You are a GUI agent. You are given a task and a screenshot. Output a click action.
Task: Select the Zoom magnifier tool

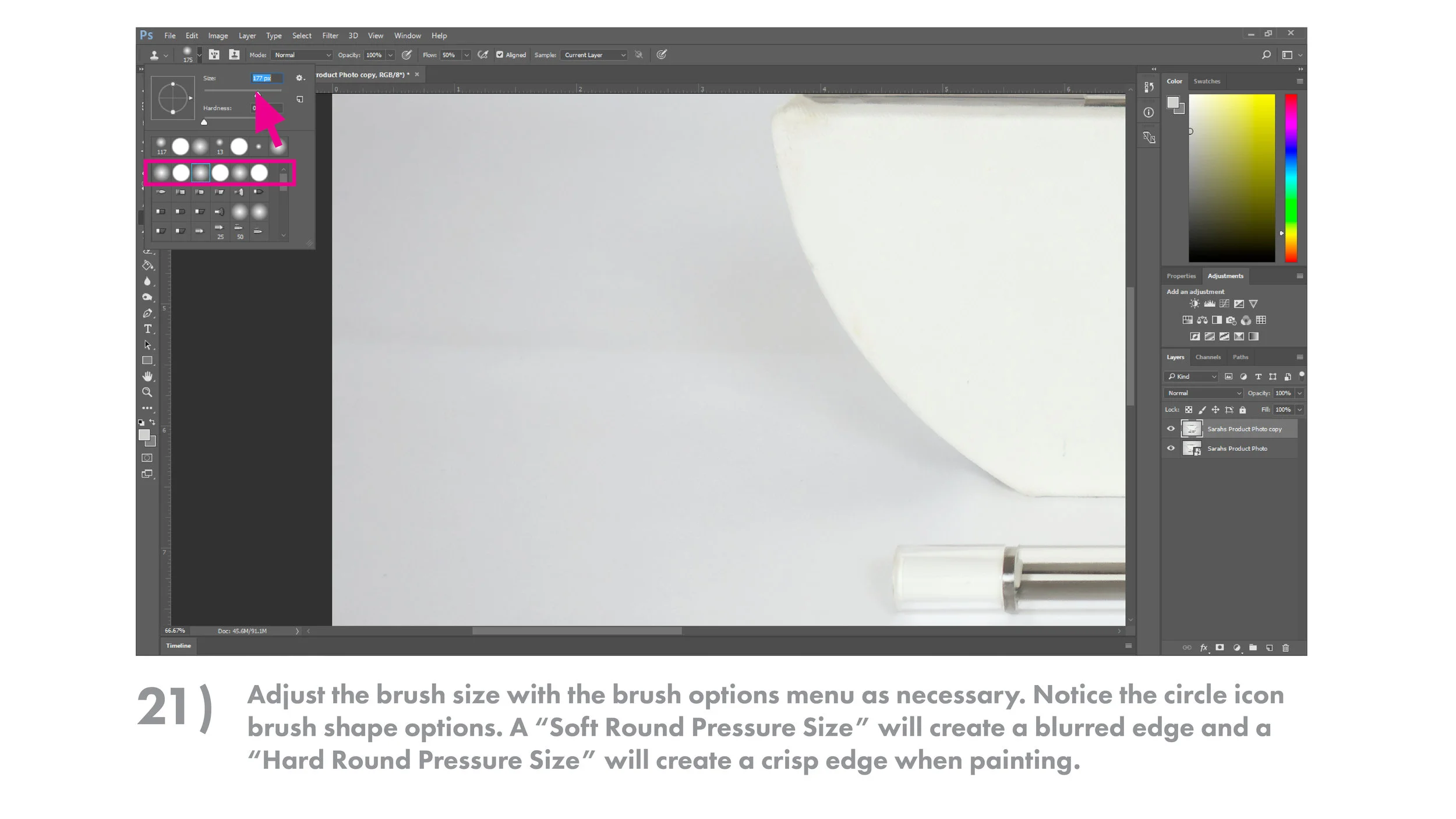click(x=147, y=392)
